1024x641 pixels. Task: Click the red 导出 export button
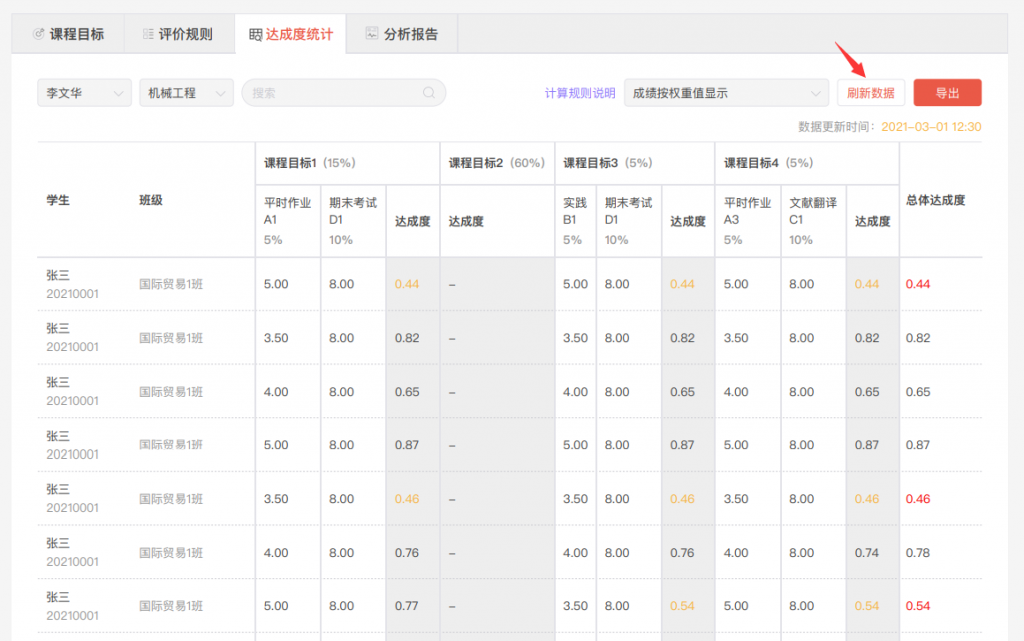[947, 93]
